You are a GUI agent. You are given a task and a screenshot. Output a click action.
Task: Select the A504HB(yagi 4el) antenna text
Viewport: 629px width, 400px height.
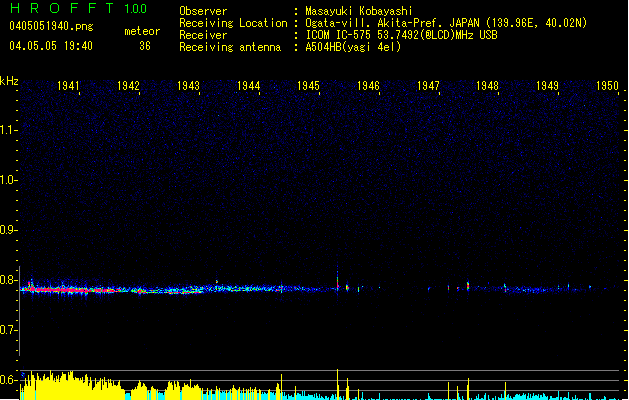[353, 47]
